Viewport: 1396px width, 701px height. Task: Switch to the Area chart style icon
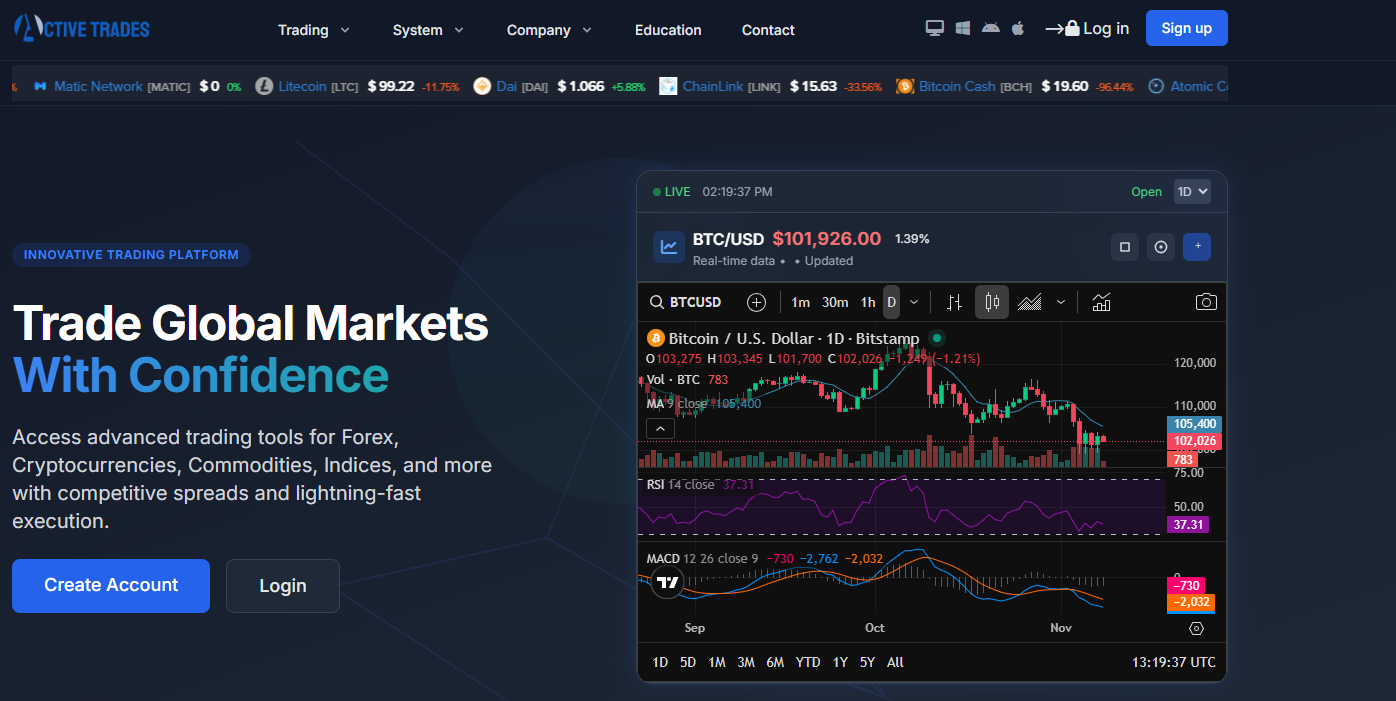1030,302
